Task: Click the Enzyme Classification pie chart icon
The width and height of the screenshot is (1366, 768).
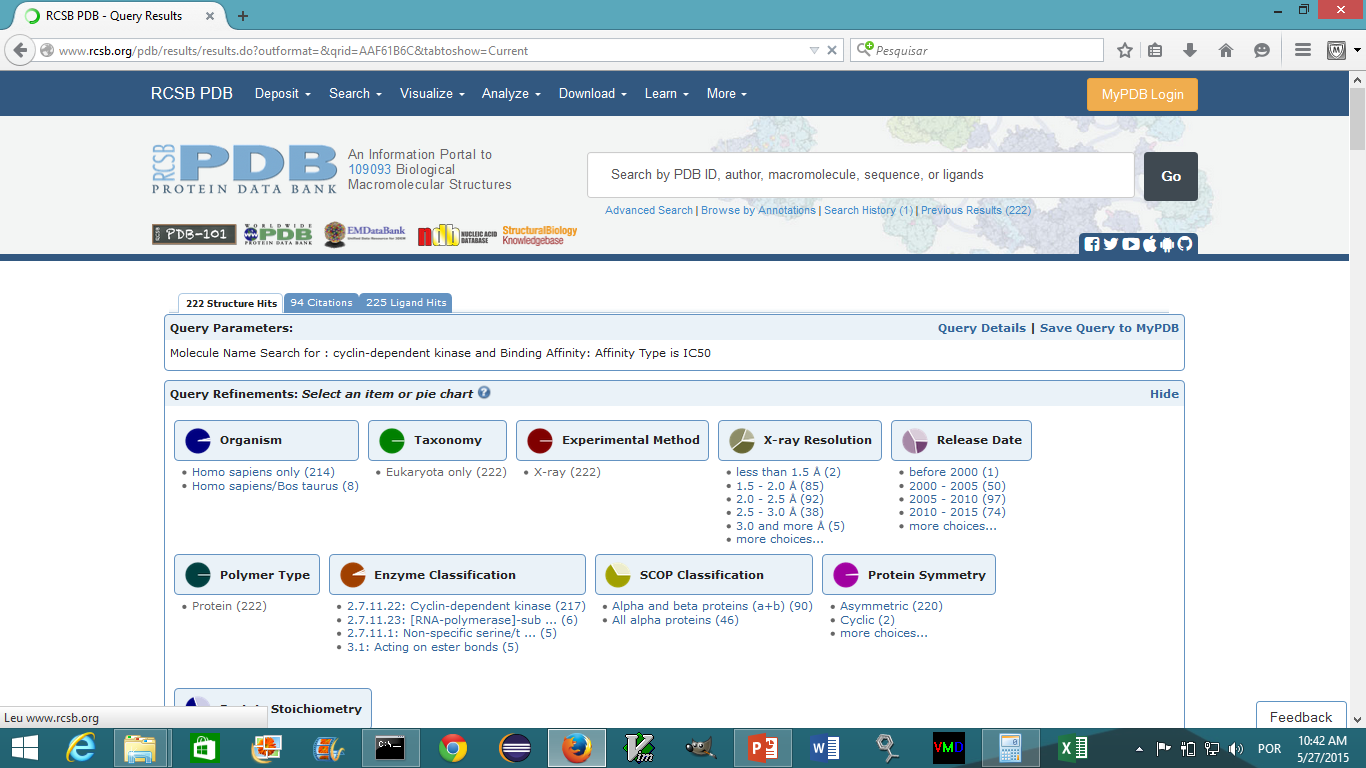Action: pos(353,575)
